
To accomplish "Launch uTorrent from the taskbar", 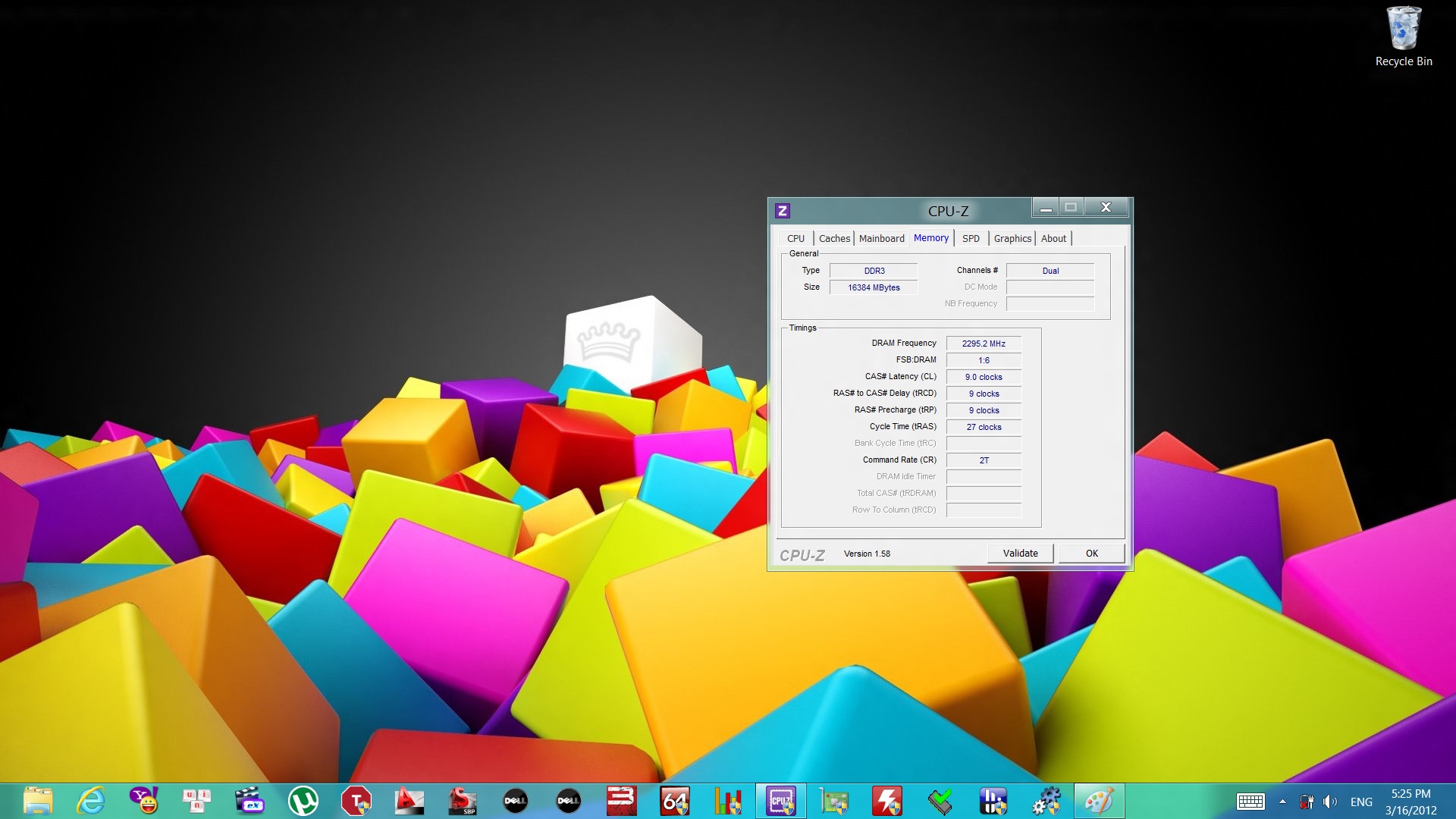I will [303, 801].
